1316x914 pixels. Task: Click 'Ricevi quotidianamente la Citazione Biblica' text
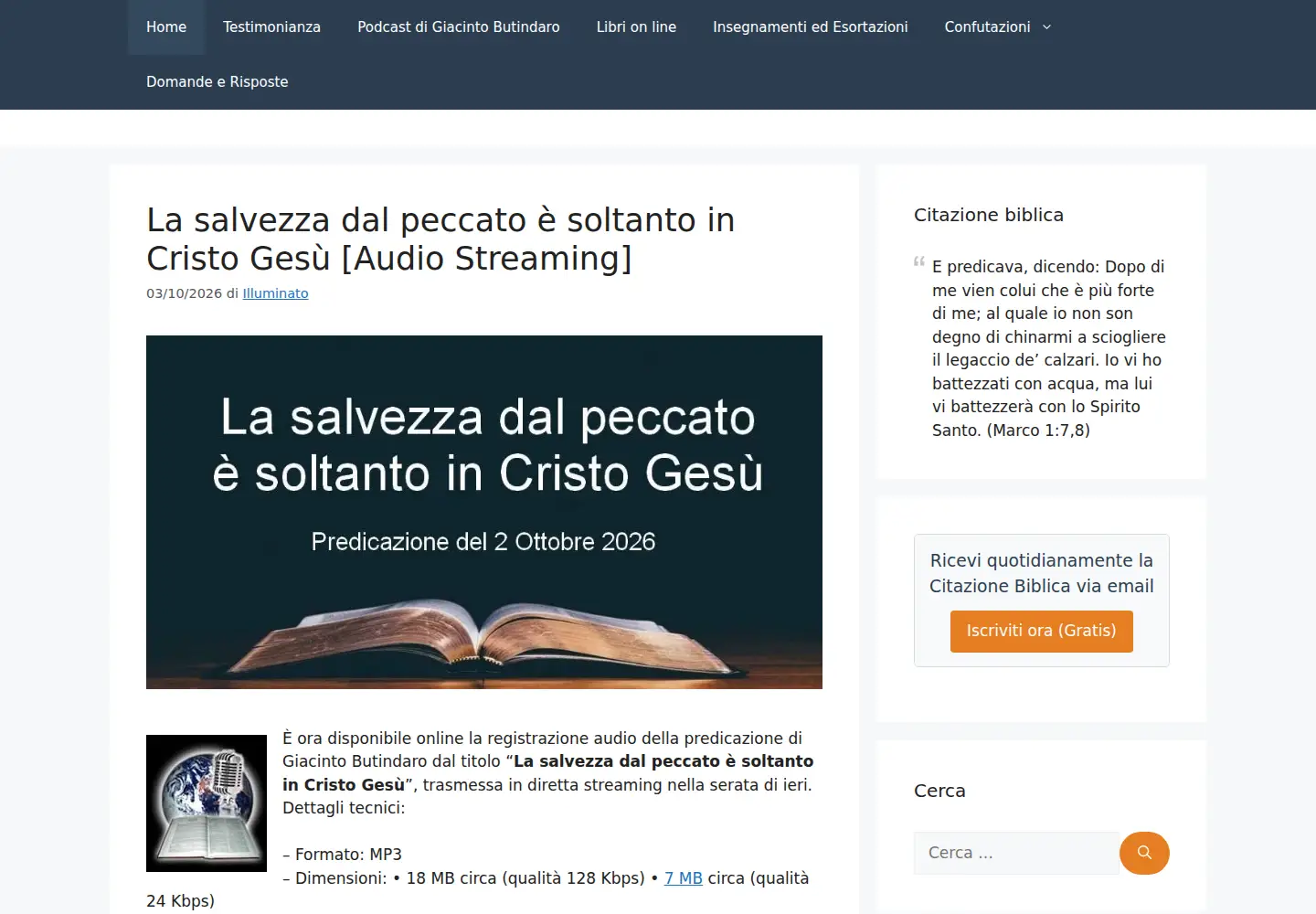[1042, 573]
